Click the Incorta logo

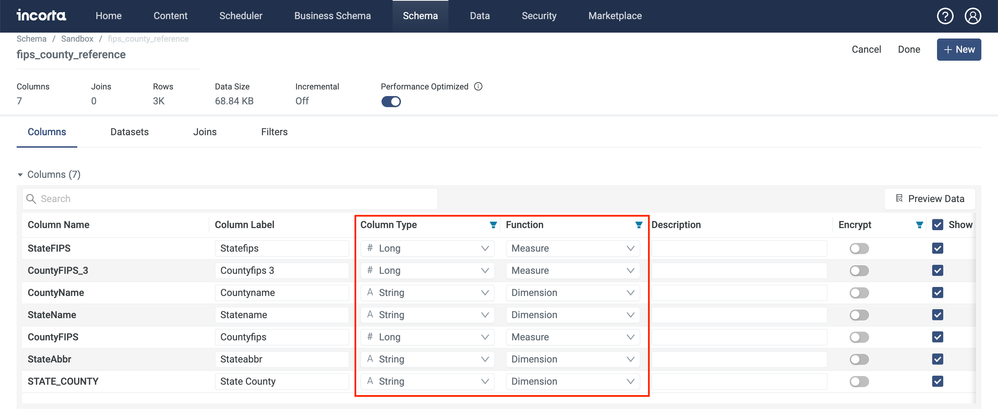pos(41,16)
